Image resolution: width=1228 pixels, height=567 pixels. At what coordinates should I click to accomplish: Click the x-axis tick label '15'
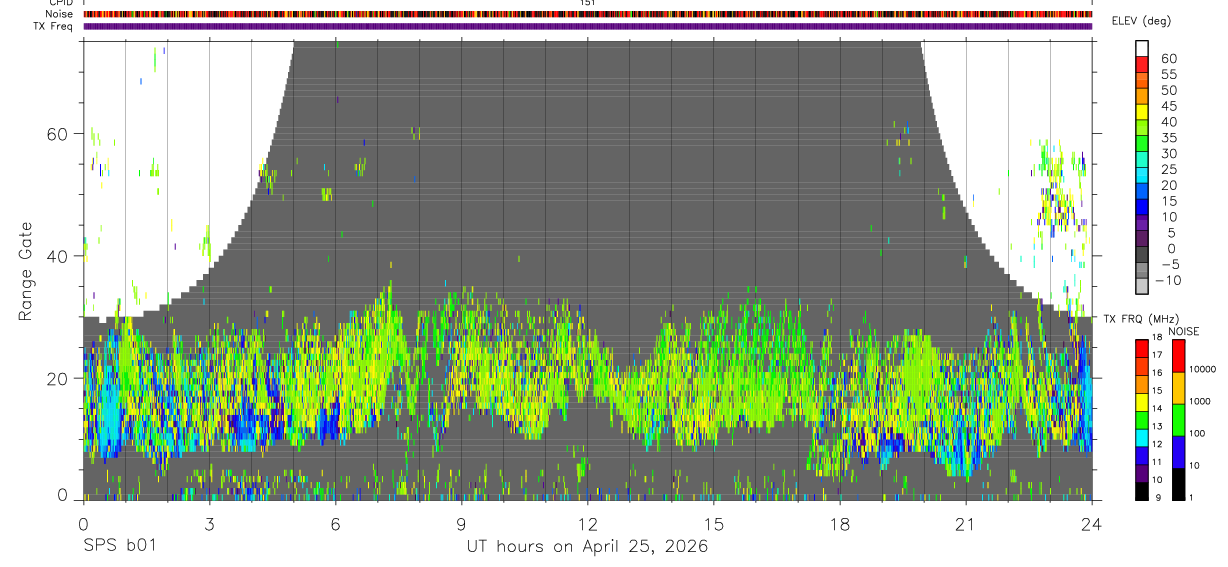(x=713, y=523)
